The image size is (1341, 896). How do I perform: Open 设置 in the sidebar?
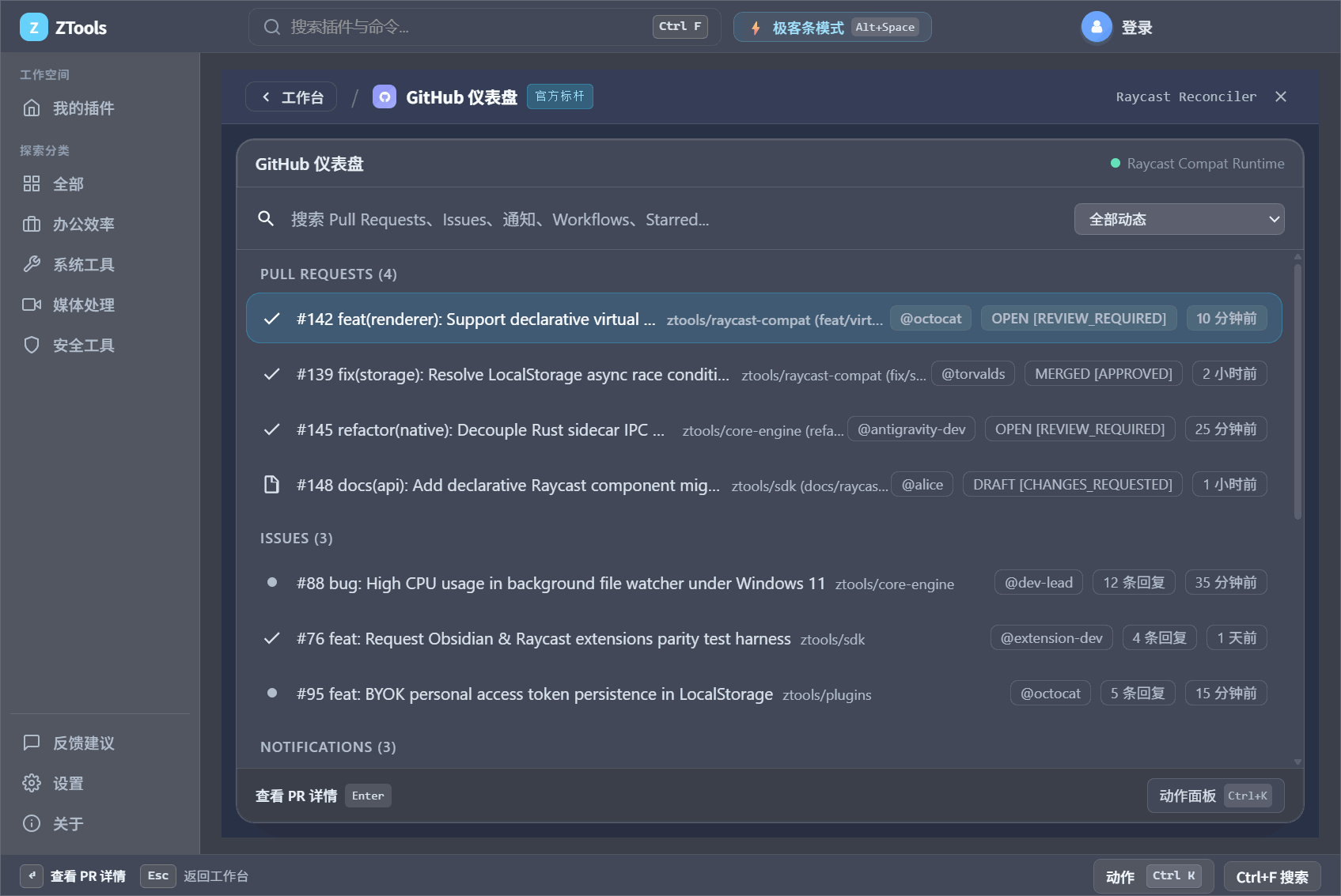(x=100, y=784)
